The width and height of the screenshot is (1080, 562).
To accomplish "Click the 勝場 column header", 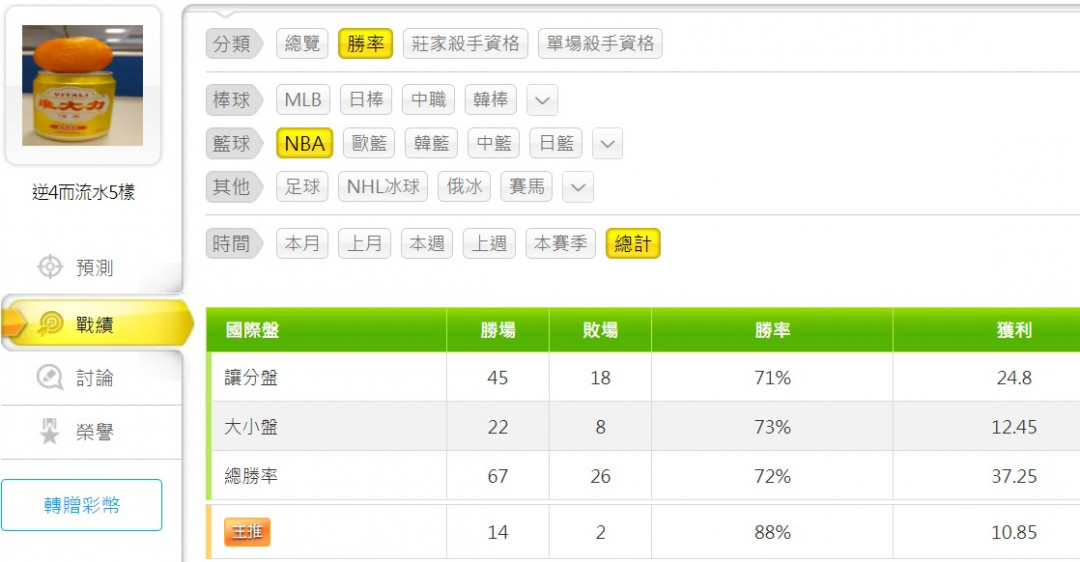I will point(498,330).
